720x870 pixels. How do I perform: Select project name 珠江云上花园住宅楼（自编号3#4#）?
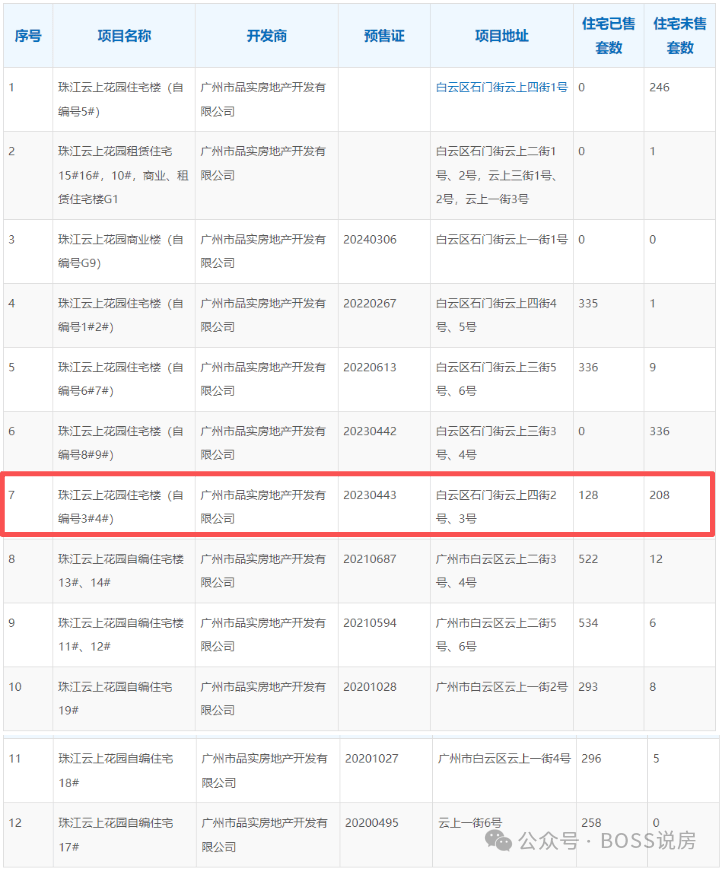120,507
